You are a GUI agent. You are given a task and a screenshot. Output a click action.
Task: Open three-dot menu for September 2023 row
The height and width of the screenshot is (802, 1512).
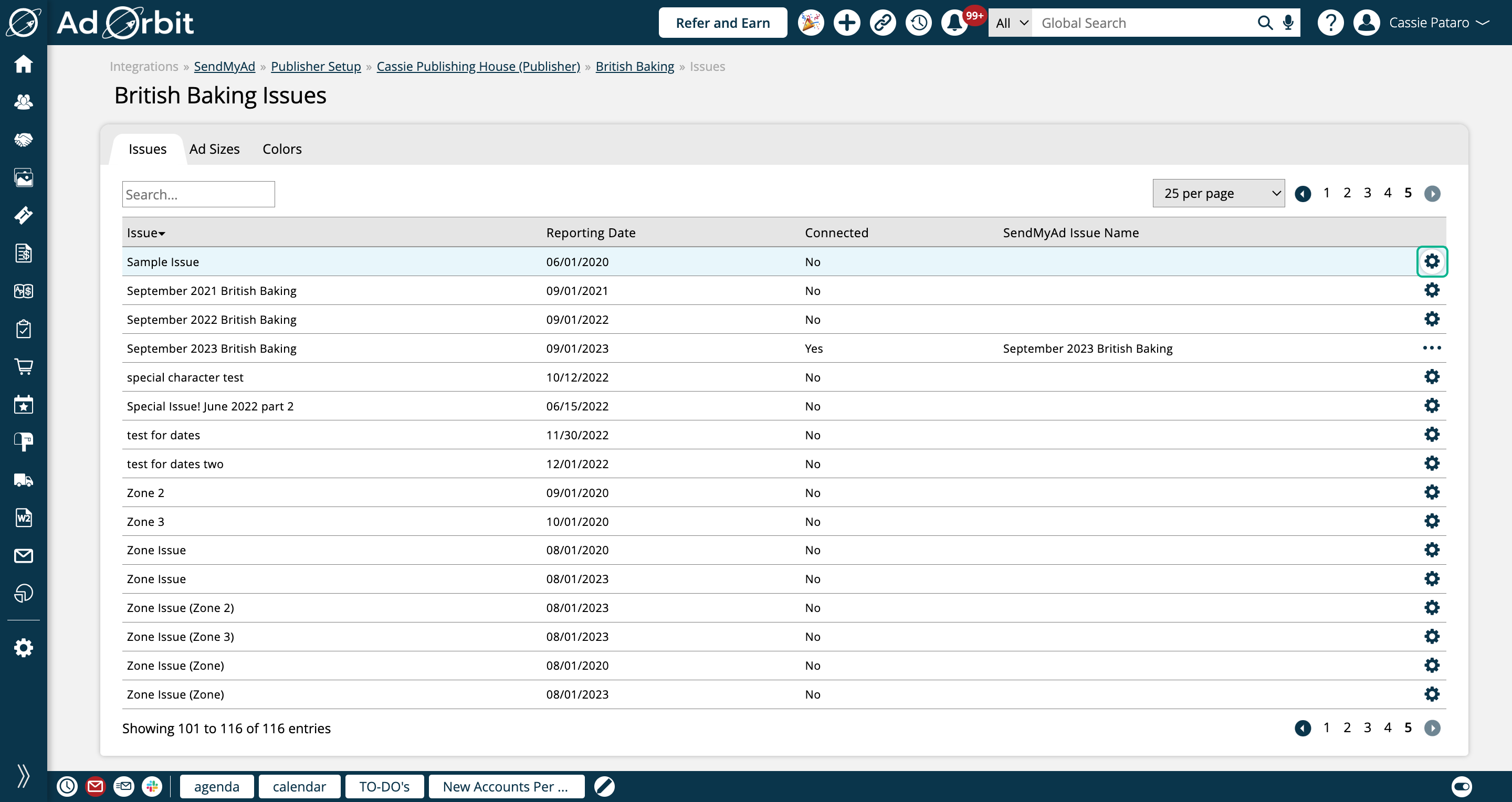point(1432,348)
